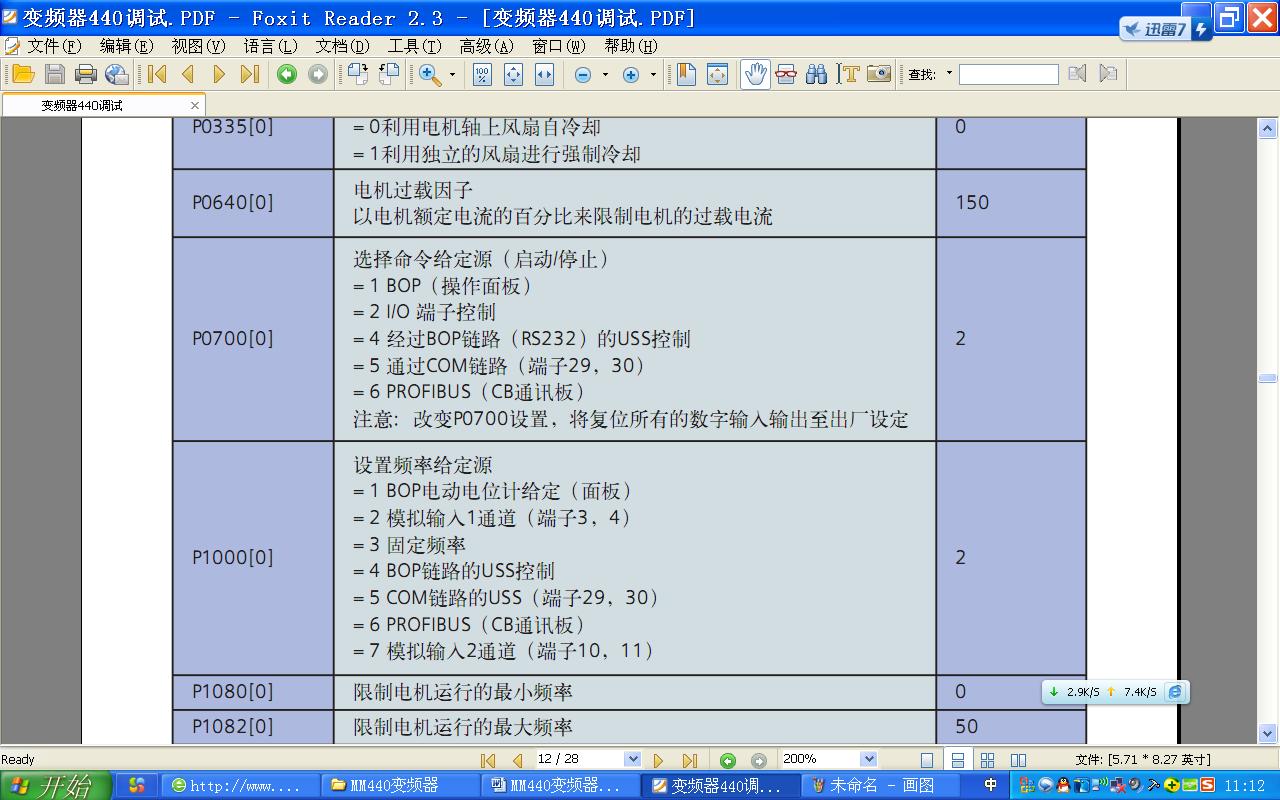Click the zoom out minus icon
The height and width of the screenshot is (800, 1280).
coord(583,75)
